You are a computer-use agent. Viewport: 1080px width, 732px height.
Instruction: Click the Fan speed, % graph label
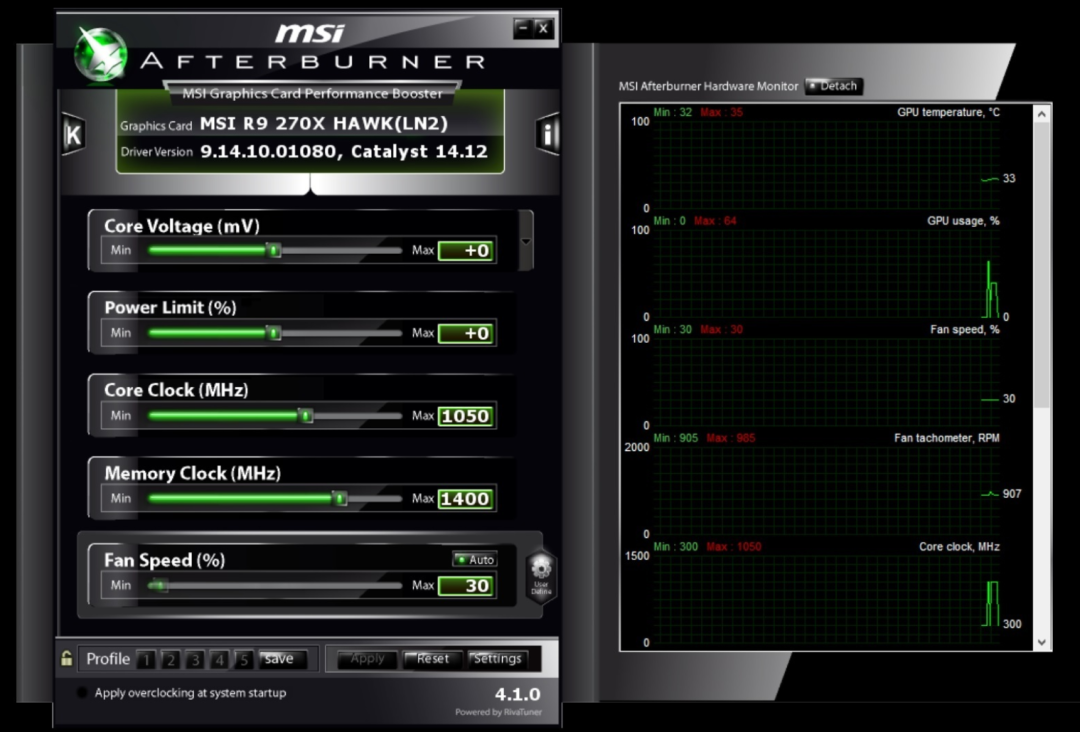coord(964,330)
